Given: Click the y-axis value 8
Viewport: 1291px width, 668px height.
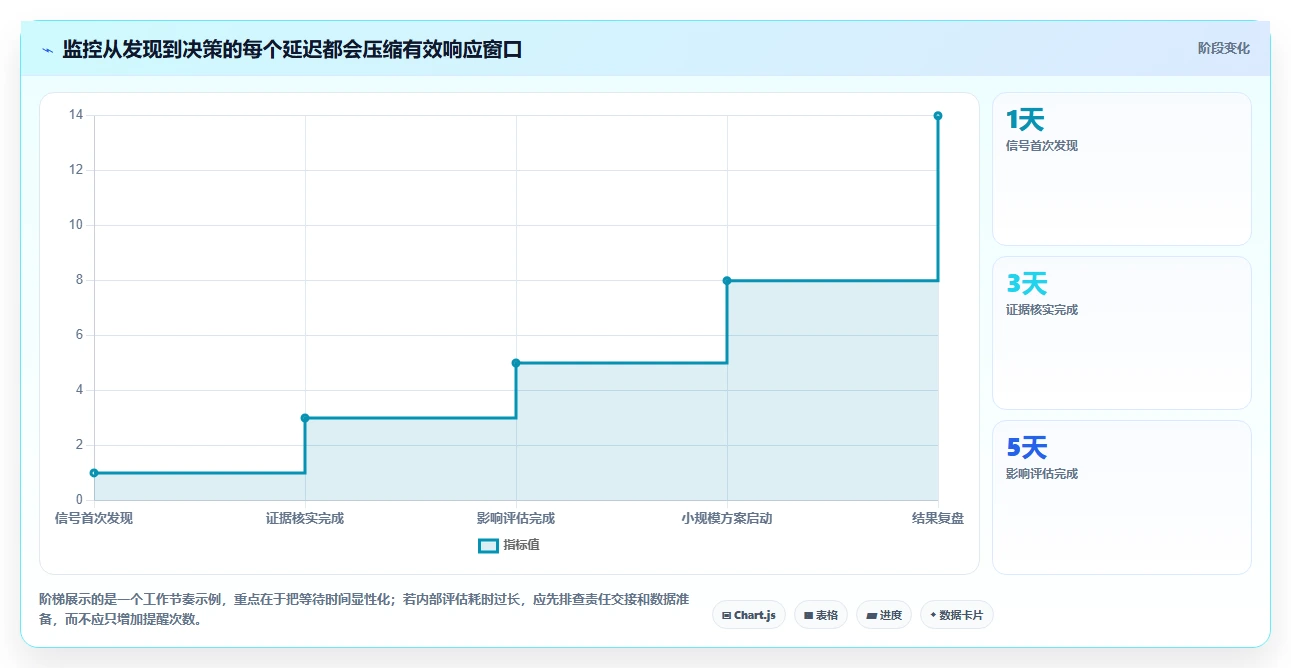Looking at the screenshot, I should click(79, 280).
